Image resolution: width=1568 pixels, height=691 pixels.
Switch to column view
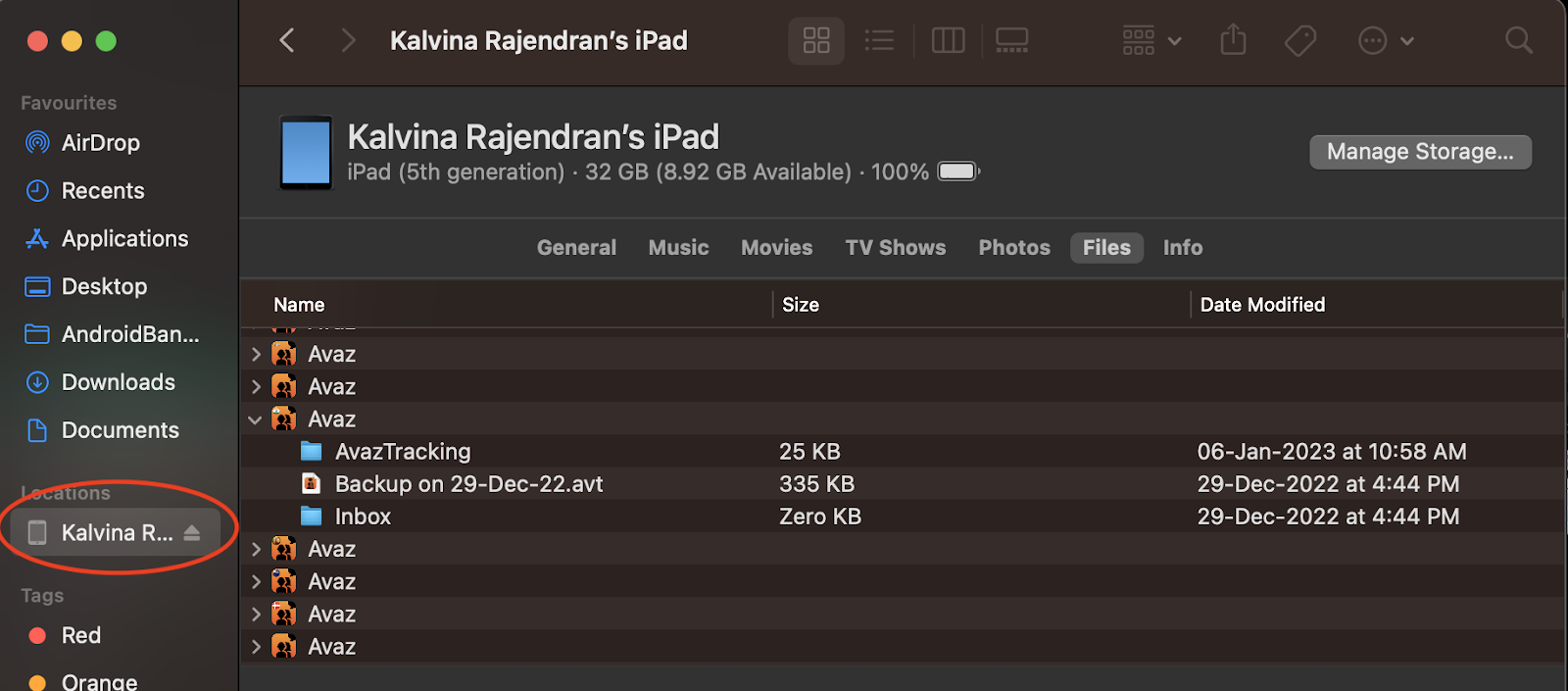point(948,40)
